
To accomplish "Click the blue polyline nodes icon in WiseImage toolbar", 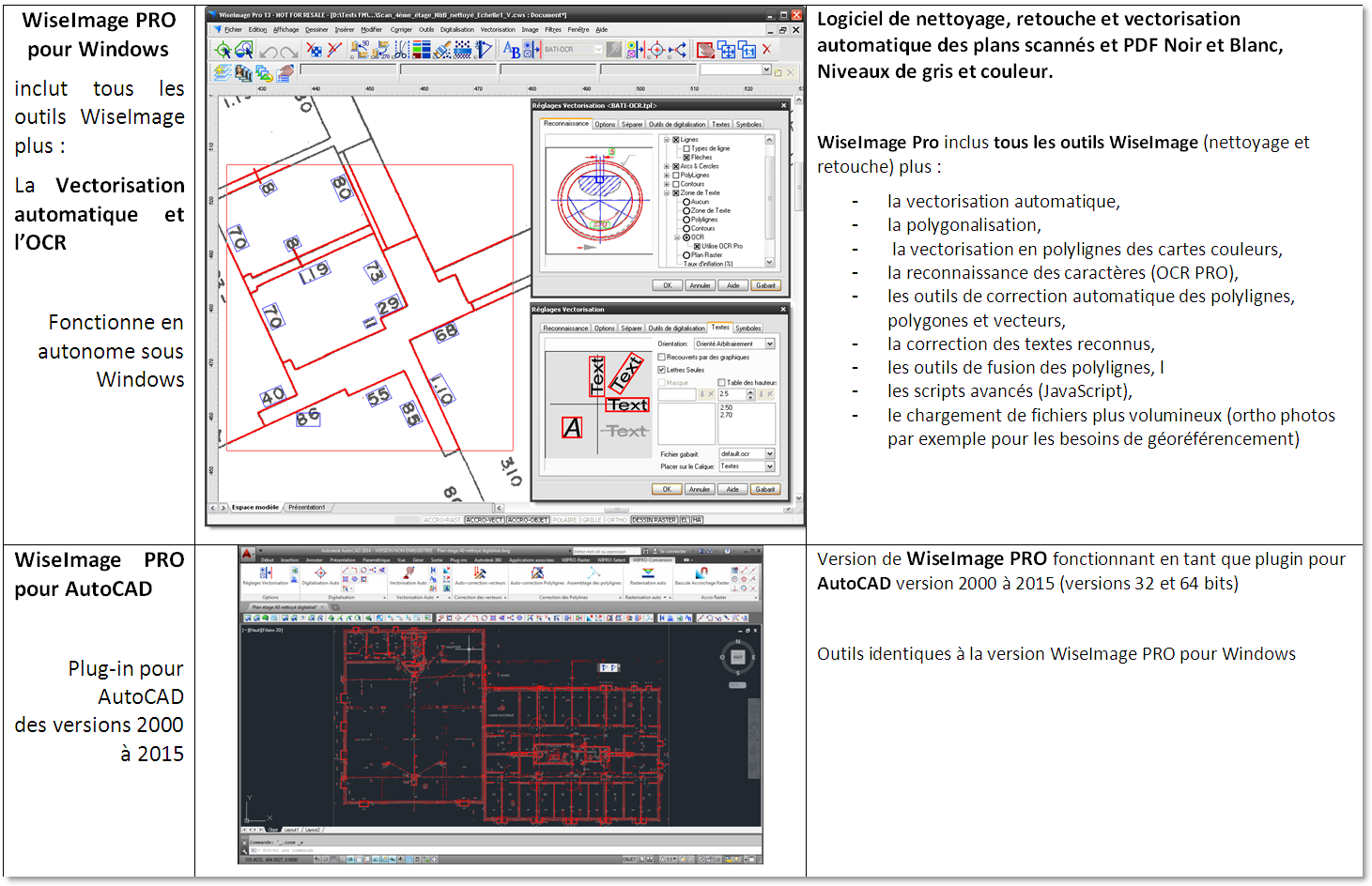I will 678,50.
